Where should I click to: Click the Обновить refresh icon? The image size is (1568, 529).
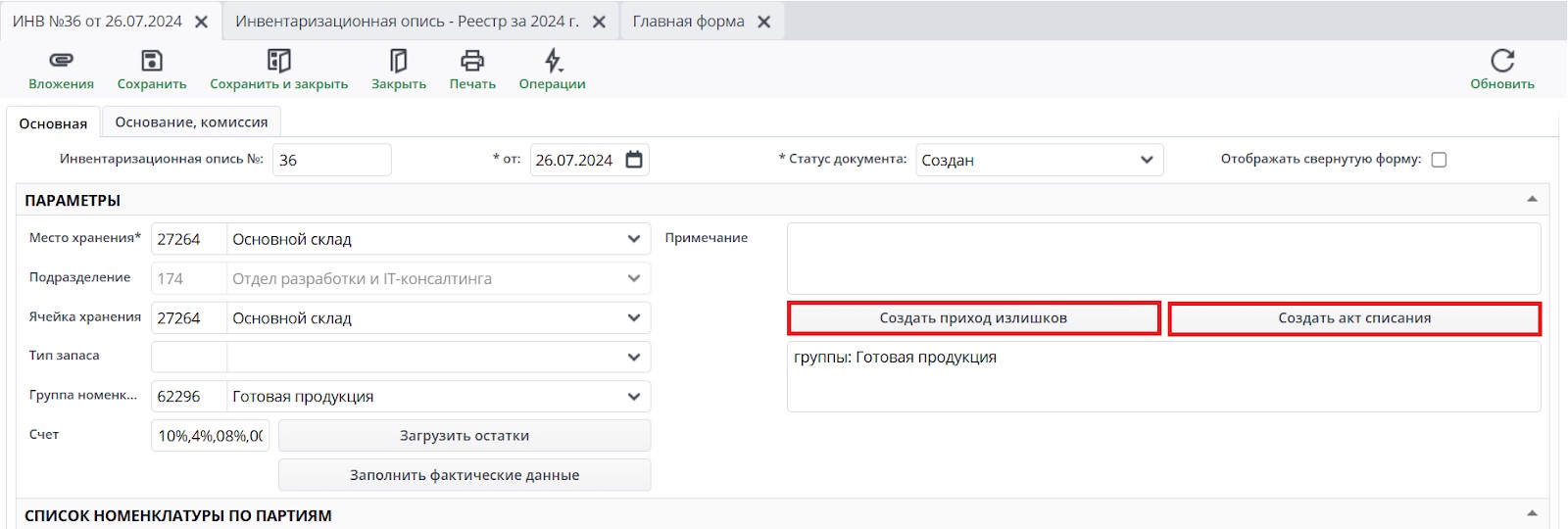(x=1502, y=61)
